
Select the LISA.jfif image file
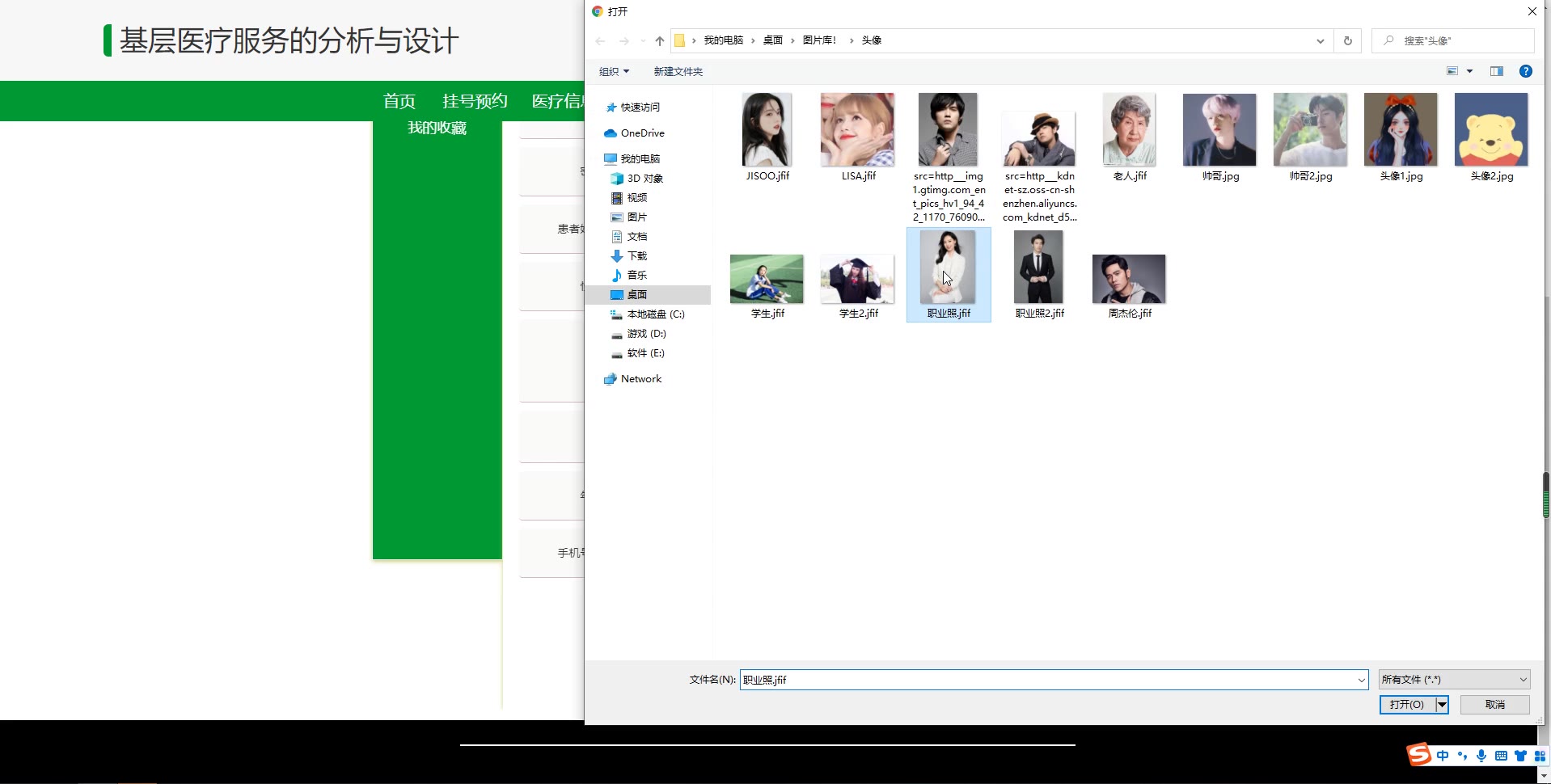(858, 137)
